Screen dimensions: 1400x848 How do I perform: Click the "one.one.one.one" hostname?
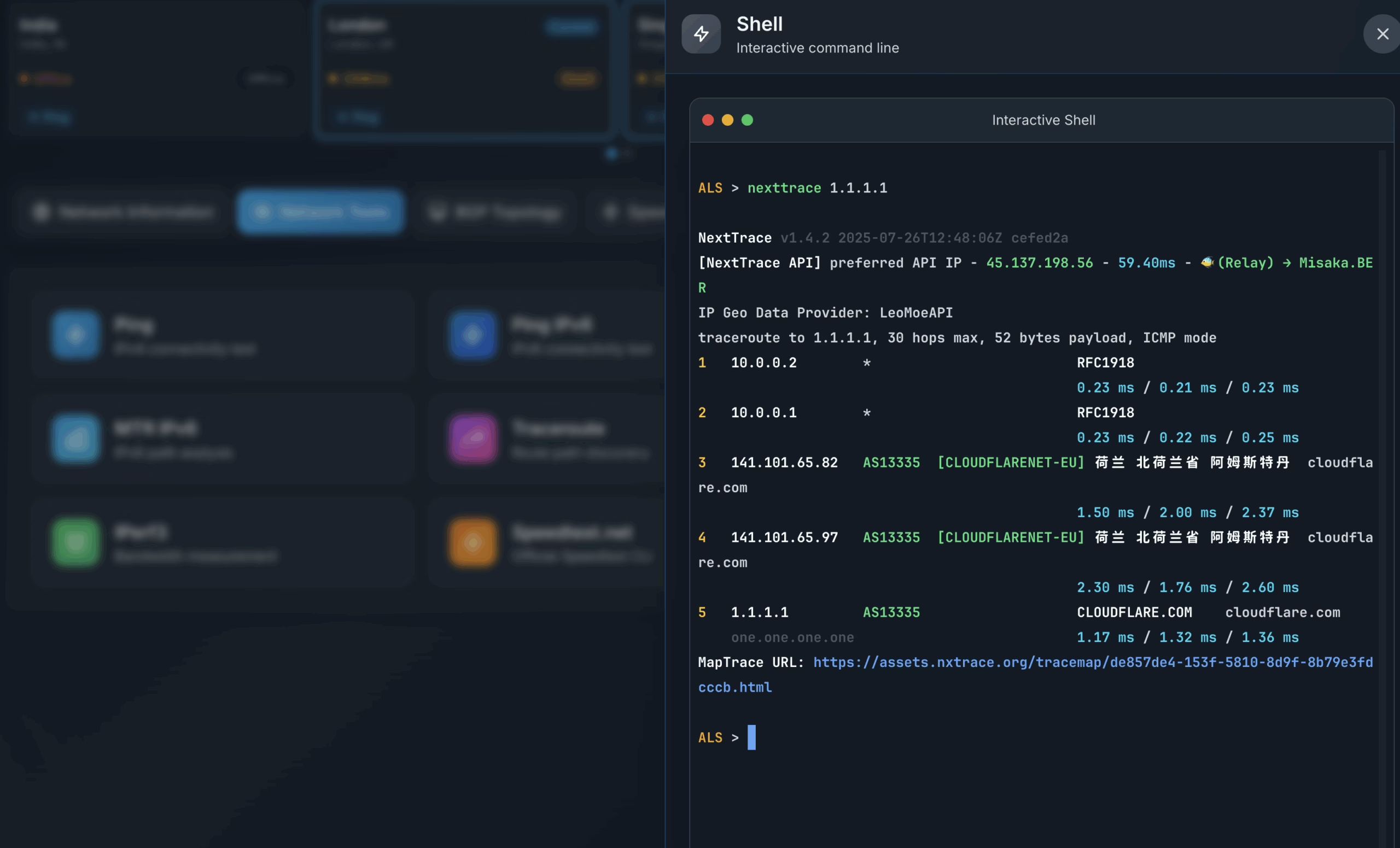[x=792, y=638]
